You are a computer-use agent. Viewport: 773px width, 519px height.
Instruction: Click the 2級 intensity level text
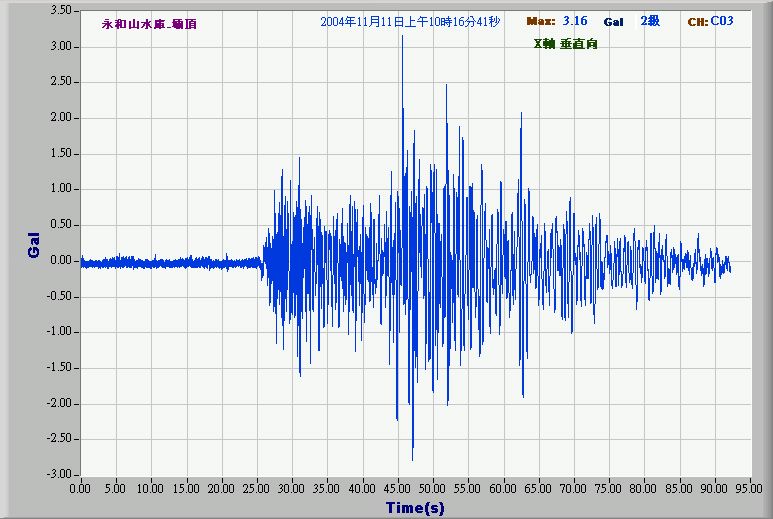(650, 21)
